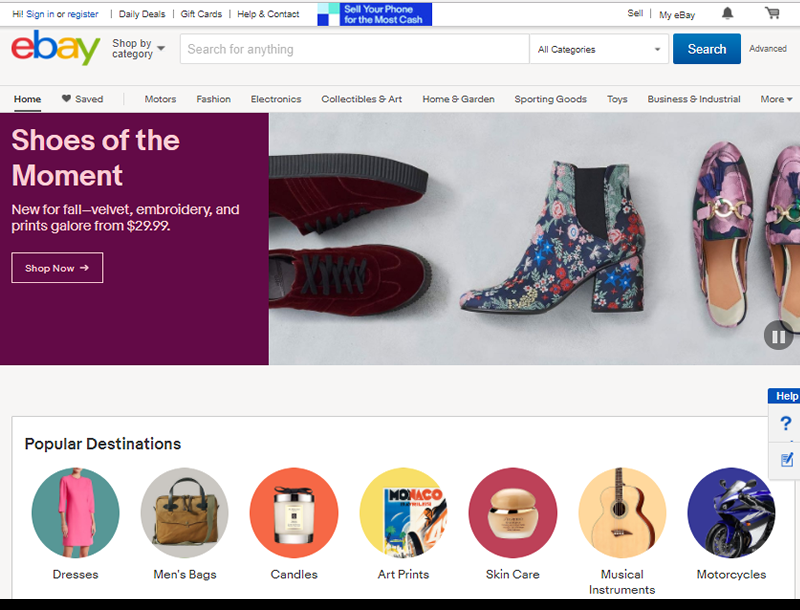This screenshot has height=610, width=800.
Task: Pause the banner slideshow
Action: point(778,335)
